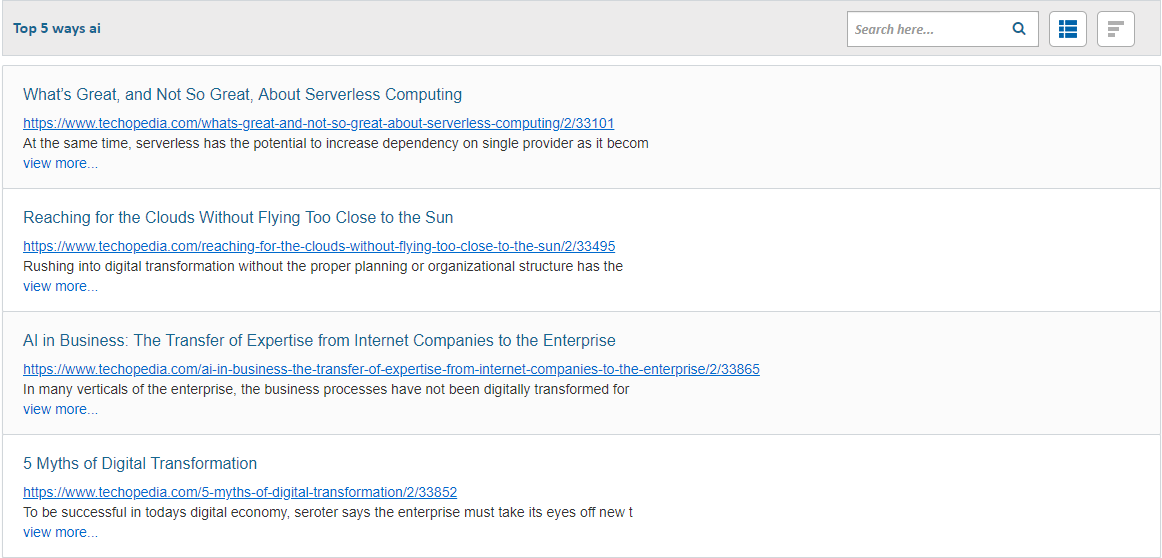The height and width of the screenshot is (558, 1162).
Task: Click the search magnifier icon
Action: [1019, 29]
